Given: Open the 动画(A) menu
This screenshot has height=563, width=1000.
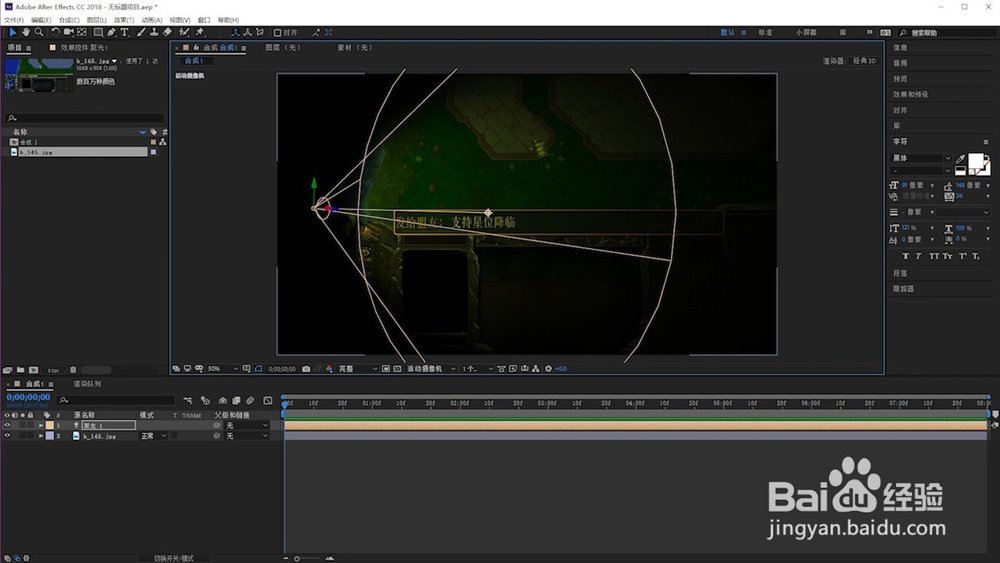Looking at the screenshot, I should [x=152, y=20].
